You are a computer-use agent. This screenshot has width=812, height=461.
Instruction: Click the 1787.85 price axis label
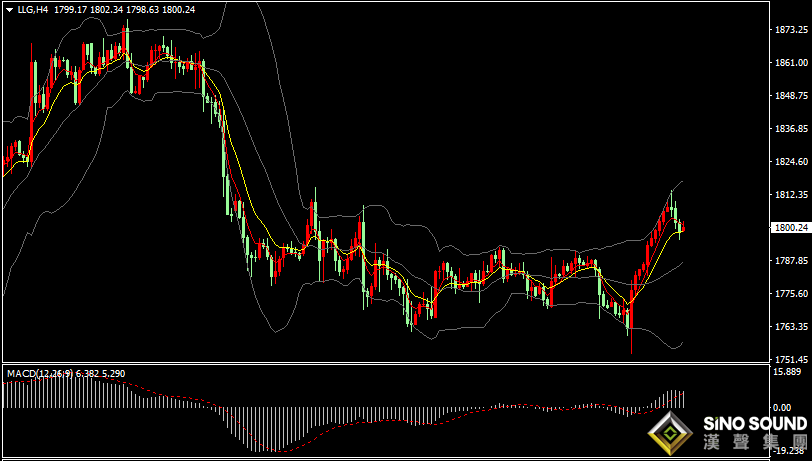[790, 261]
